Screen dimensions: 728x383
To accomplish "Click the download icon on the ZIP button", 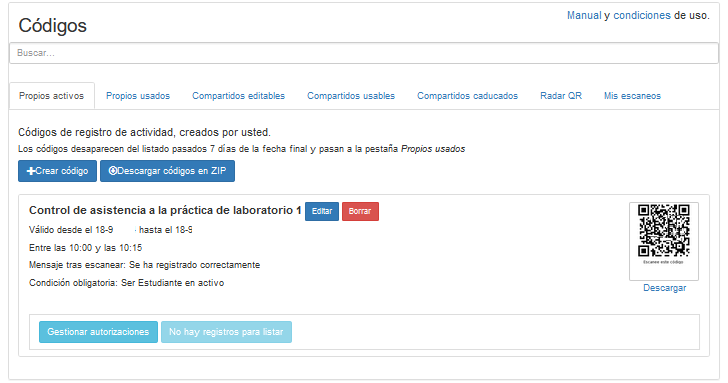I will pyautogui.click(x=113, y=170).
